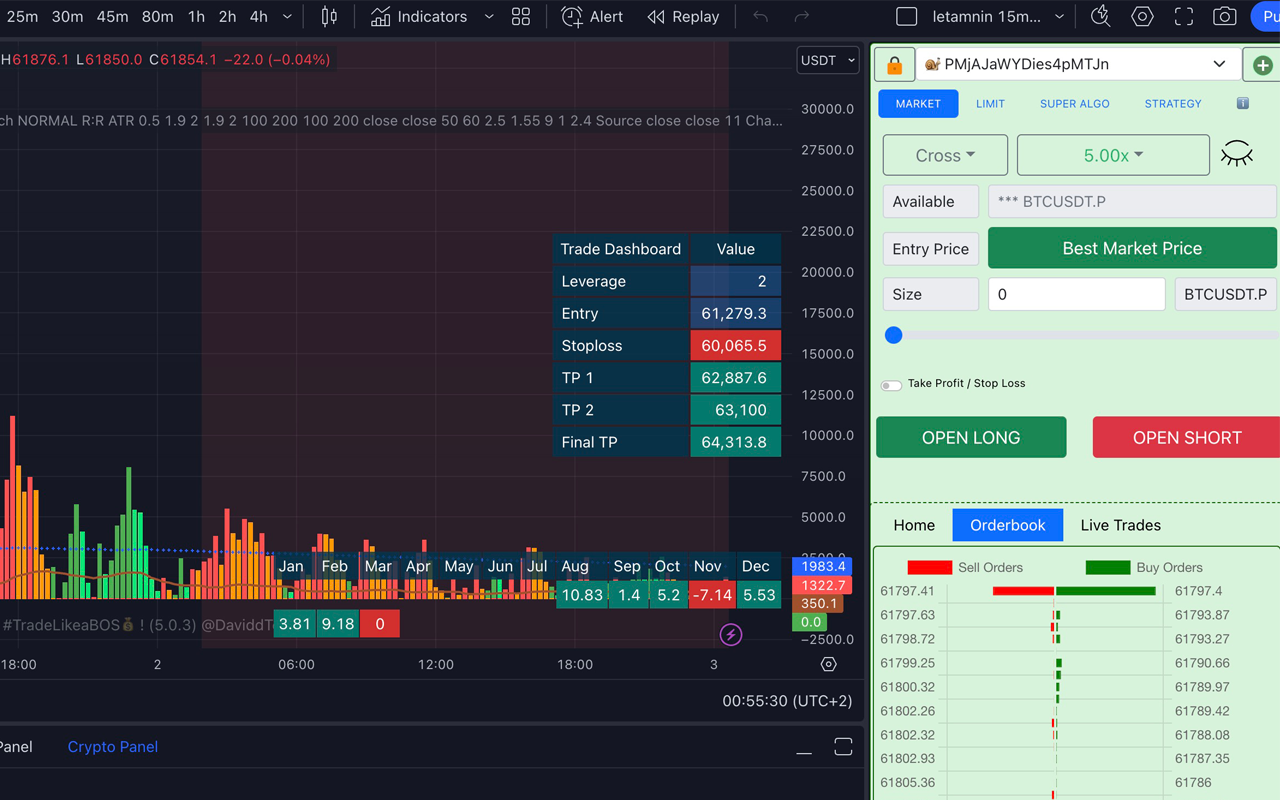Click the Final TP value 64,313.8
Viewport: 1280px width, 800px height.
pyautogui.click(x=735, y=442)
